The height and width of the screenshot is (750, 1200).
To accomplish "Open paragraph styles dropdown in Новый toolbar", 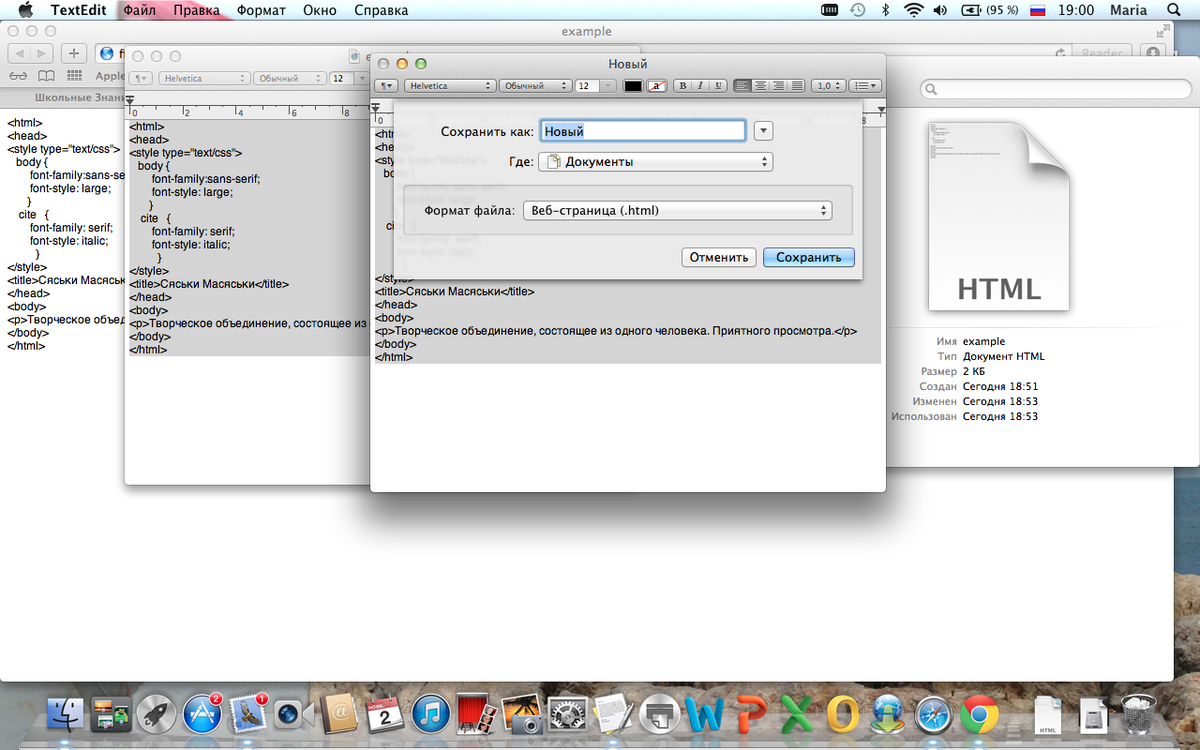I will coord(386,86).
